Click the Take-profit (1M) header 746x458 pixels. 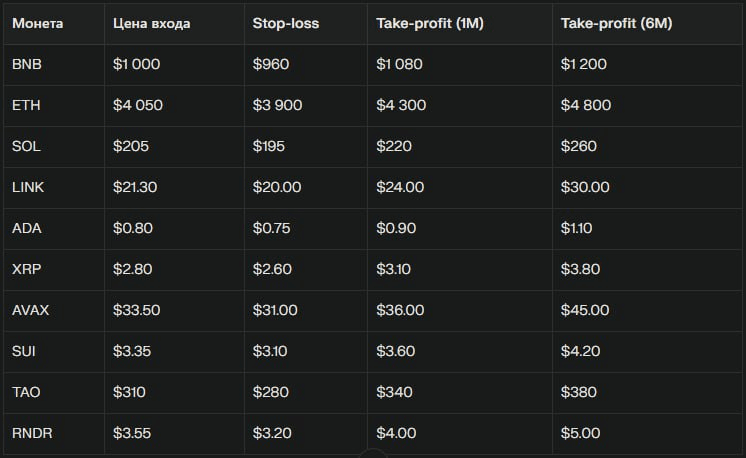pyautogui.click(x=430, y=23)
